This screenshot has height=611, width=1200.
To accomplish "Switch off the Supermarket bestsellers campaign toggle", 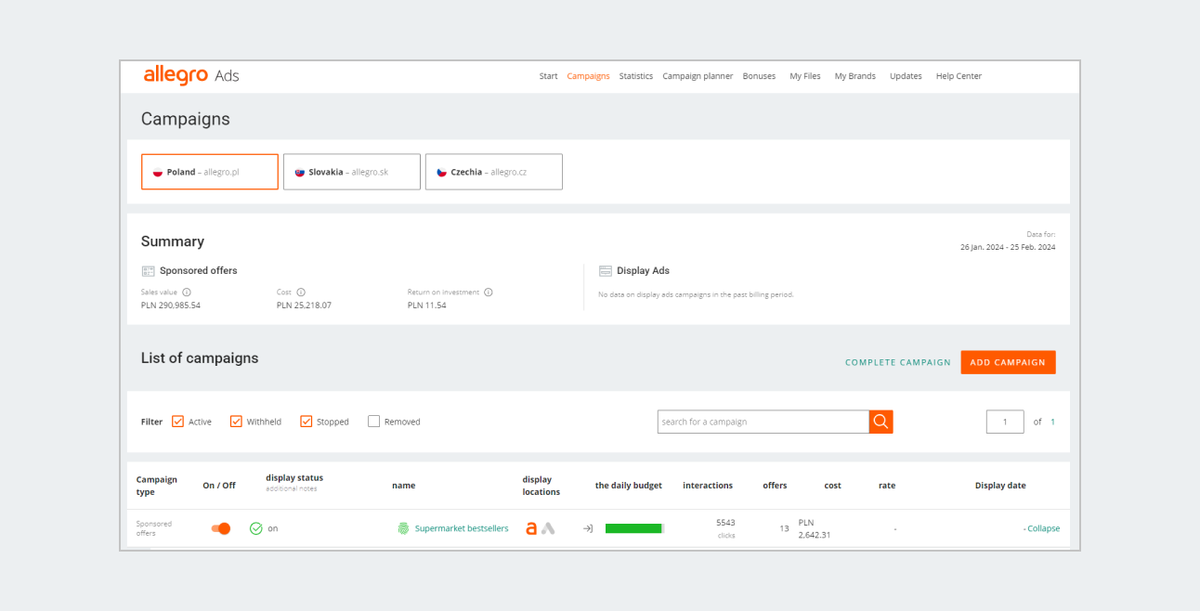I will [x=221, y=528].
